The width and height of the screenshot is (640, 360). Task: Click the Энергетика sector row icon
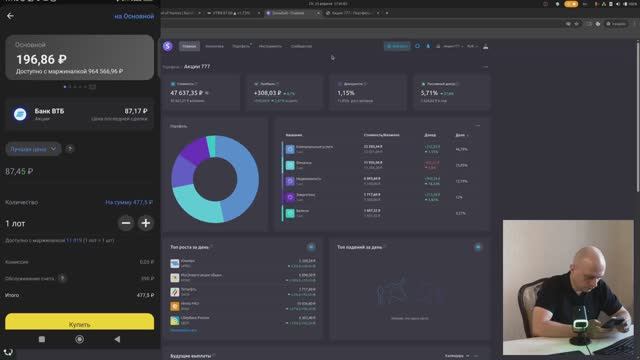click(290, 197)
